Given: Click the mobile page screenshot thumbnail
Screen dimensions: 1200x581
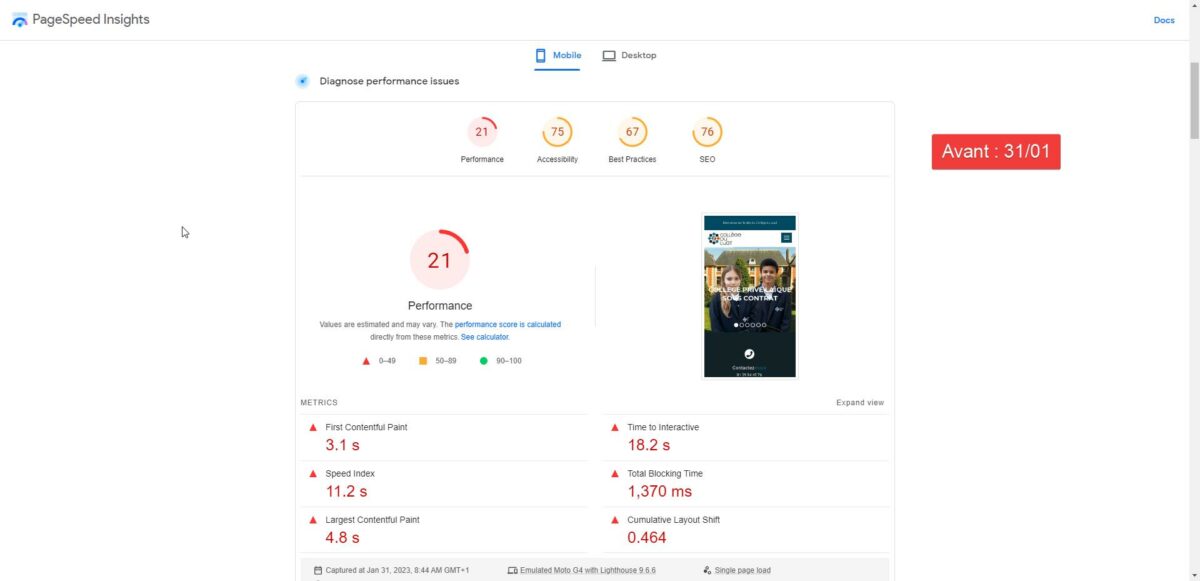Looking at the screenshot, I should [x=749, y=296].
